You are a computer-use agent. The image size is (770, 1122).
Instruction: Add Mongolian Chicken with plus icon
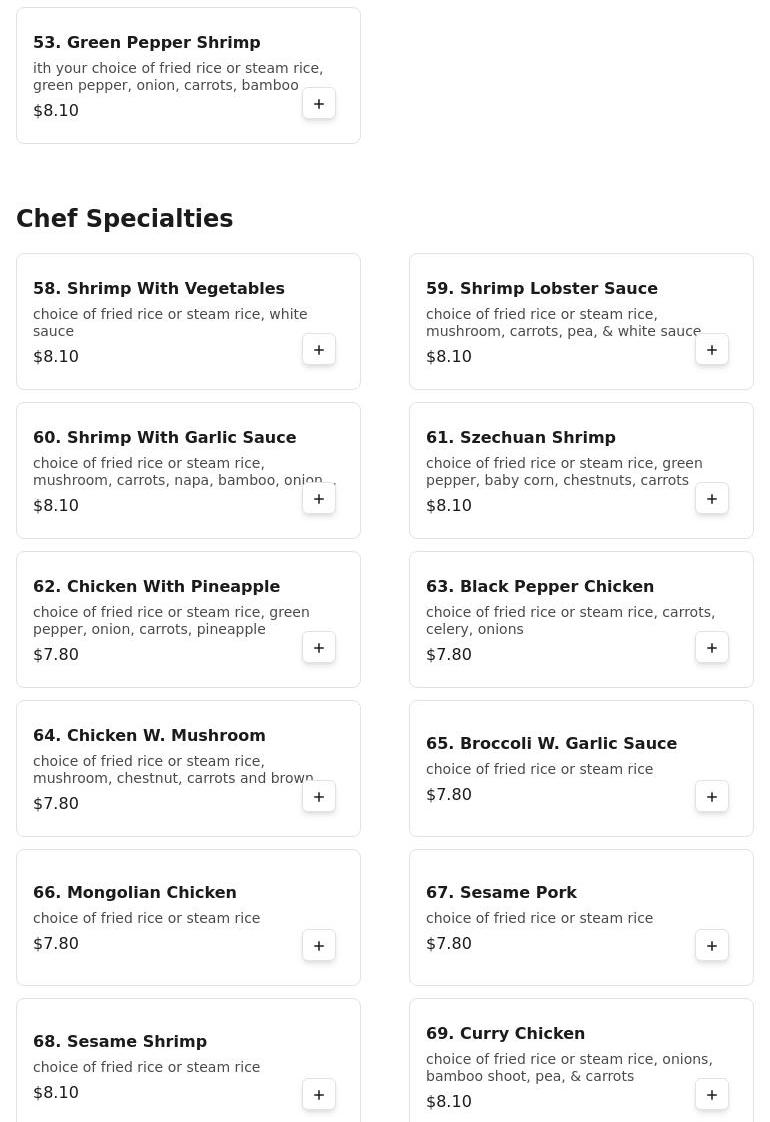click(x=318, y=945)
